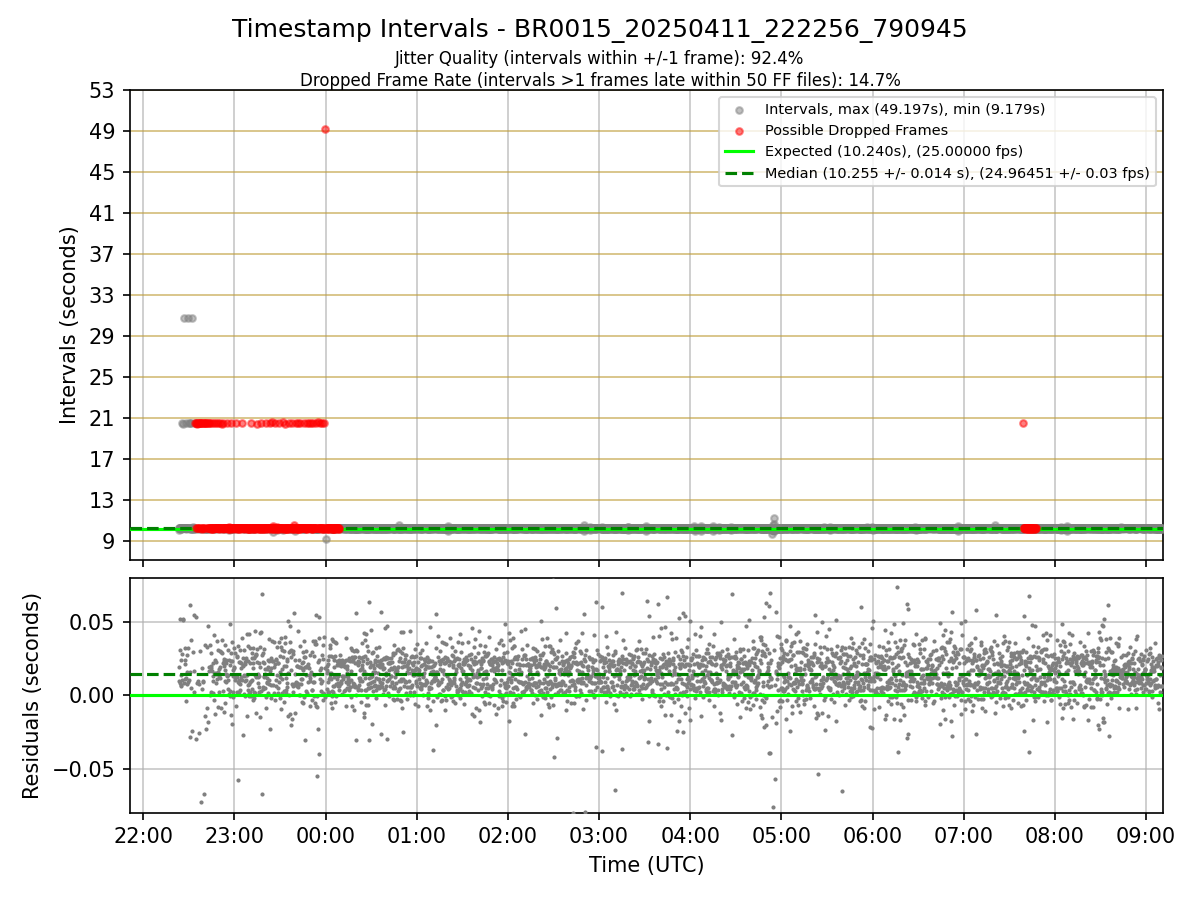Click x-axis tick label '22:00'
The width and height of the screenshot is (1200, 900).
pyautogui.click(x=143, y=834)
